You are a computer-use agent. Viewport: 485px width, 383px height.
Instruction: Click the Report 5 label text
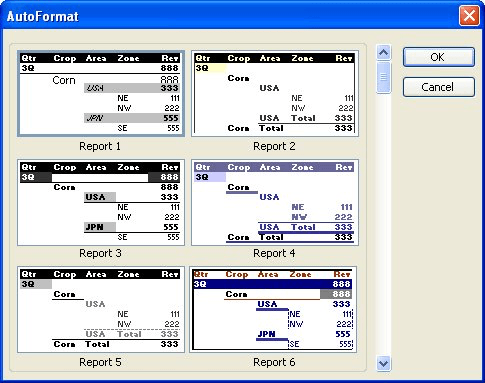(100, 362)
